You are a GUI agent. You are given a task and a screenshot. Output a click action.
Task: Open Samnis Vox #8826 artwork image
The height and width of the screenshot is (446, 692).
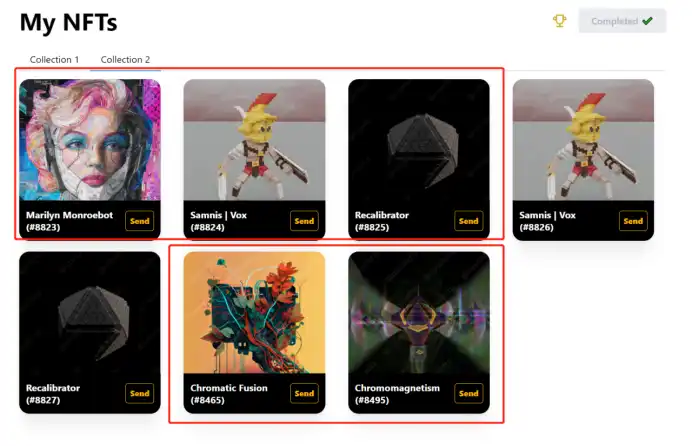tap(583, 140)
